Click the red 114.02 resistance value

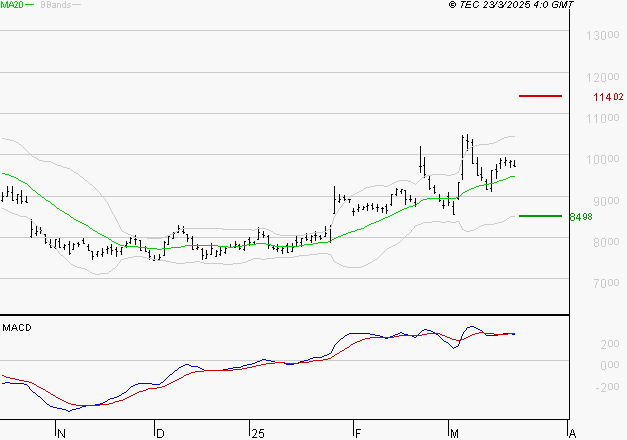608,97
